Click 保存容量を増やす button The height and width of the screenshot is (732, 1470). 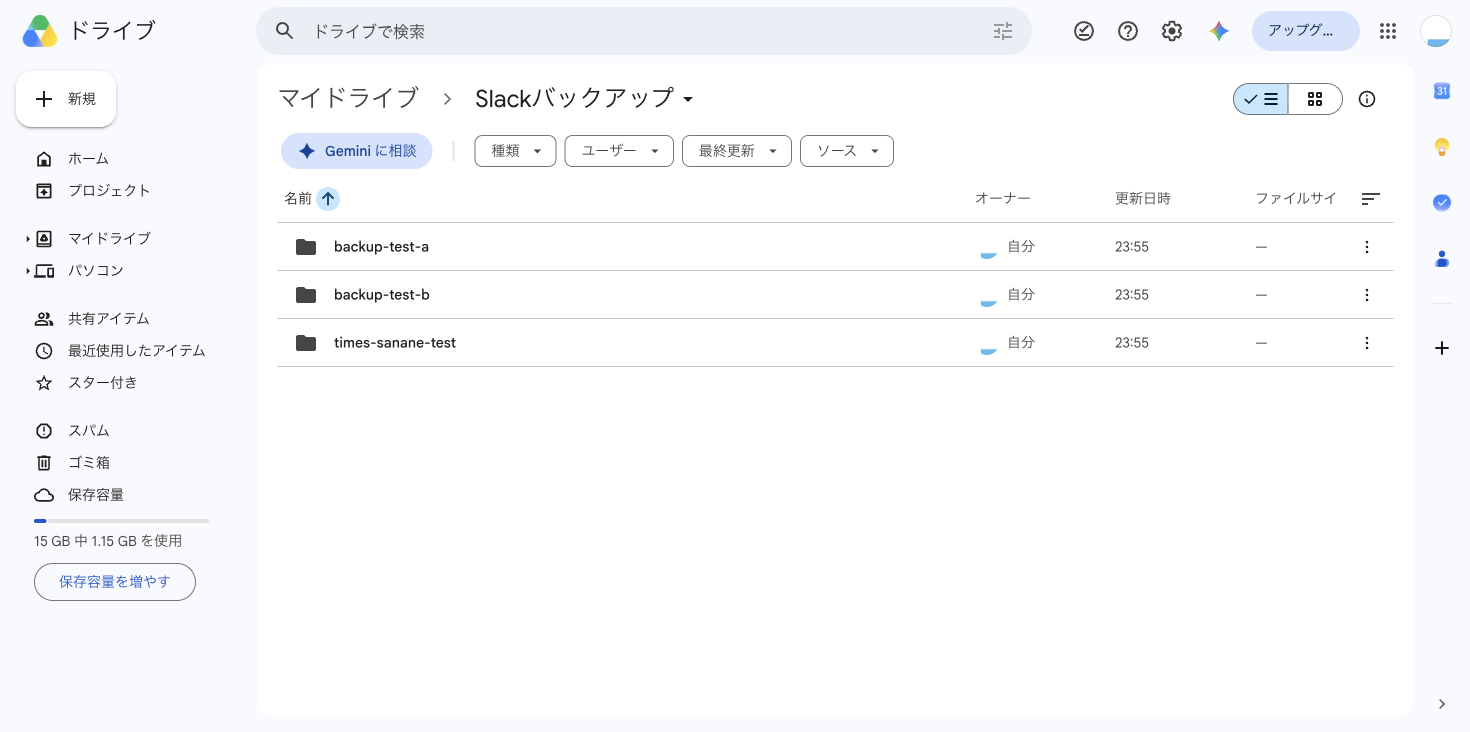(x=115, y=582)
